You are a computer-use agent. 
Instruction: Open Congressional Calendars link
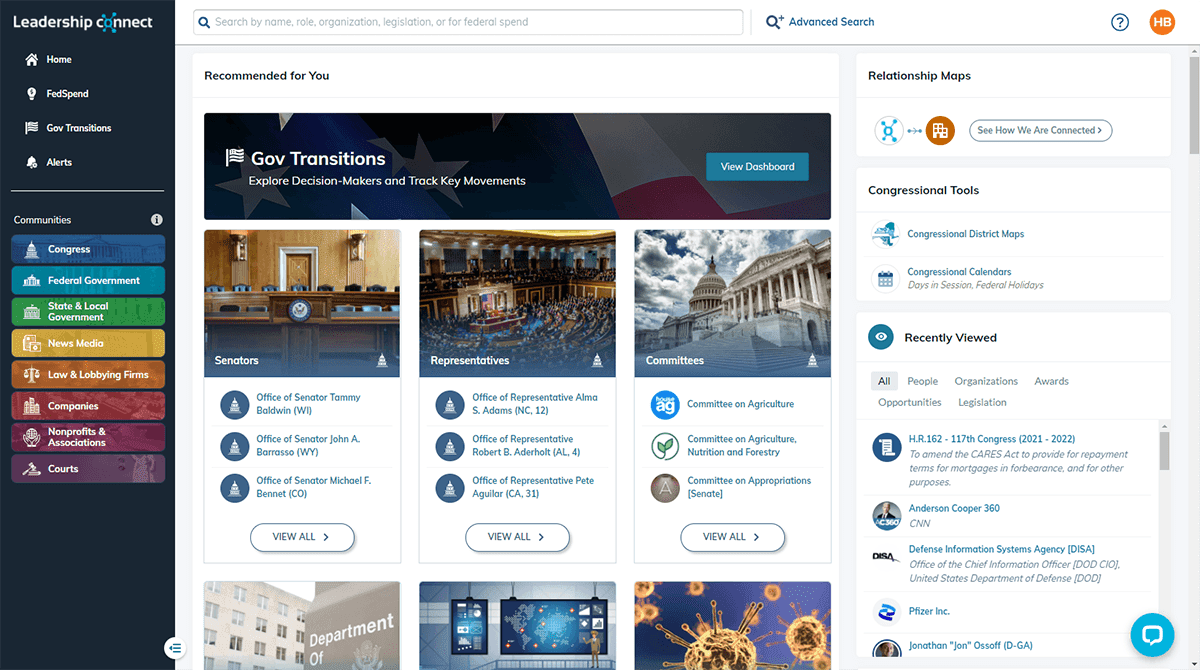tap(959, 272)
